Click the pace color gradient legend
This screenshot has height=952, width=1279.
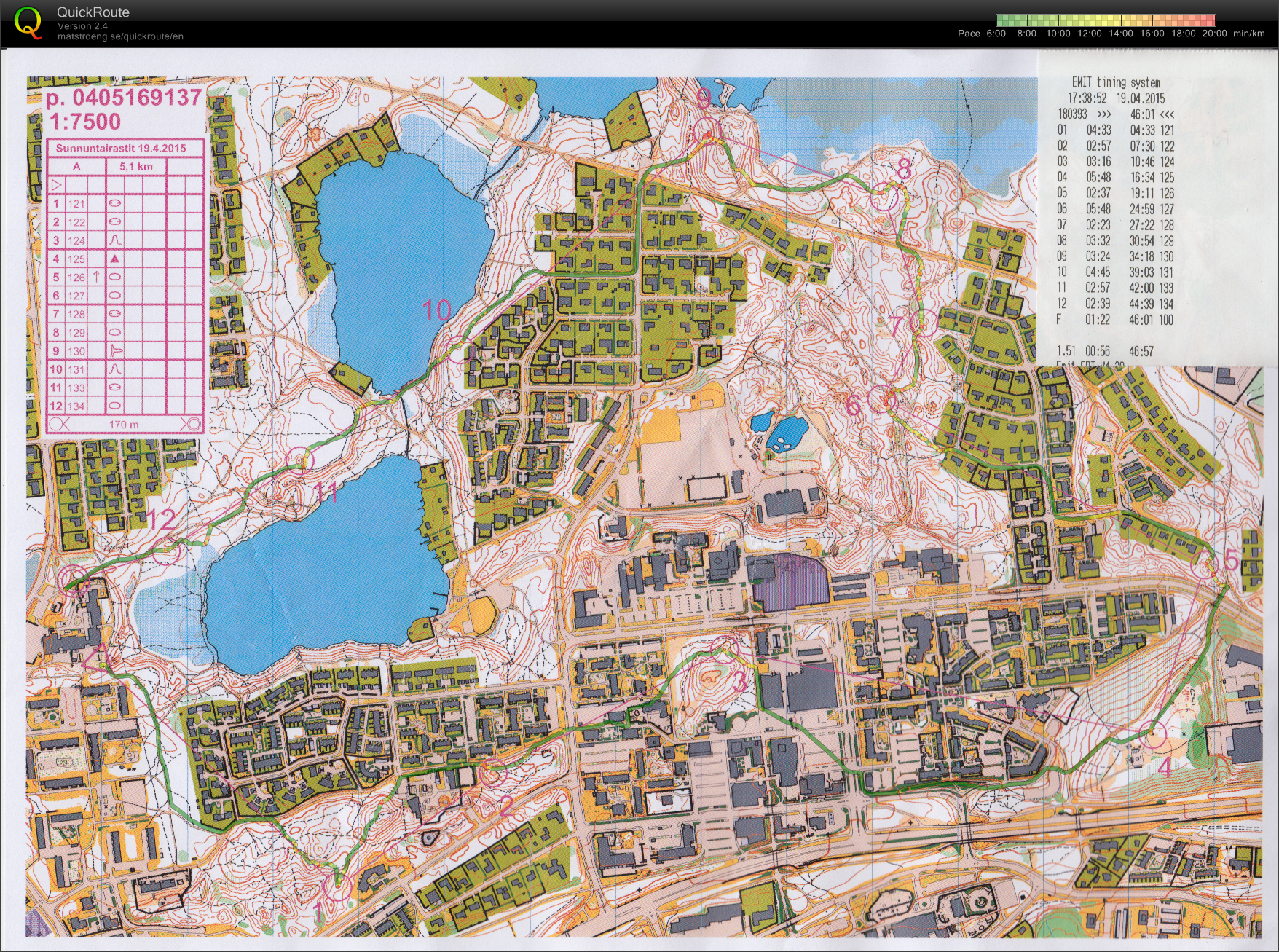point(1105,20)
